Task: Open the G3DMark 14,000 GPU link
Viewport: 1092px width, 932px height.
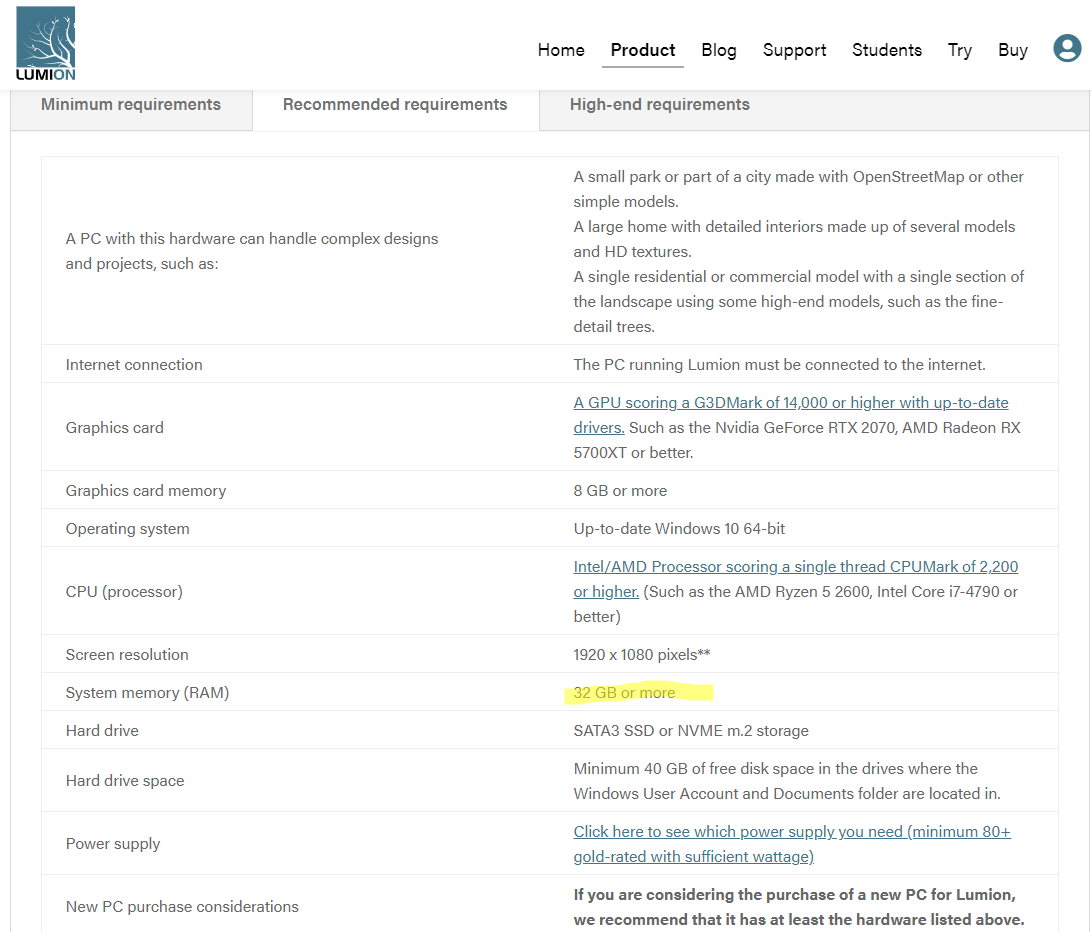Action: coord(790,414)
